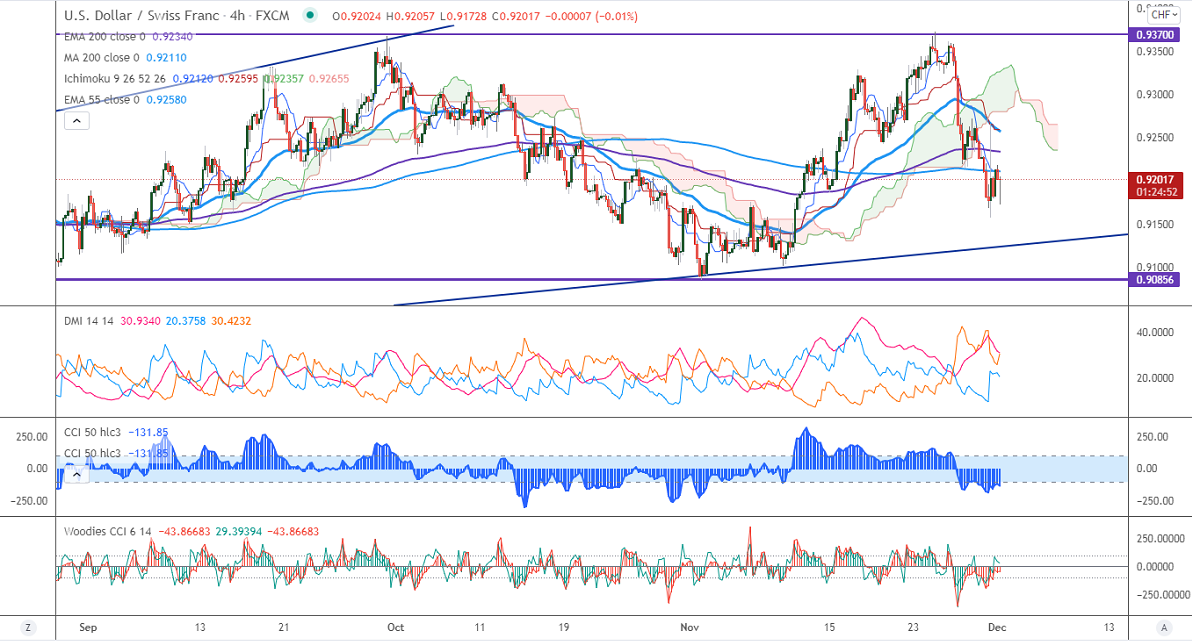Click the MA 200 value 0.92110
The height and width of the screenshot is (641, 1192).
166,58
